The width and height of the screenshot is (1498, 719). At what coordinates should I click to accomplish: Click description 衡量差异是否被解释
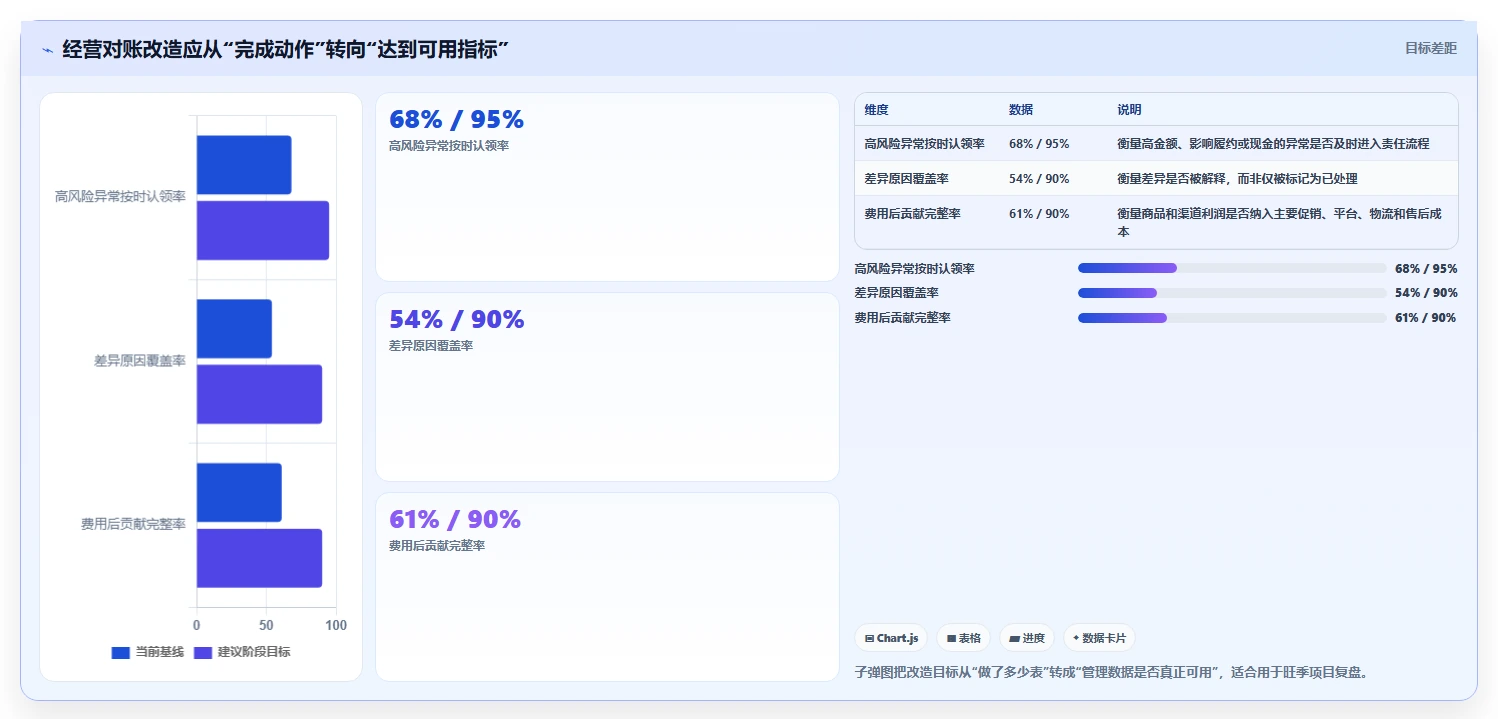1237,179
